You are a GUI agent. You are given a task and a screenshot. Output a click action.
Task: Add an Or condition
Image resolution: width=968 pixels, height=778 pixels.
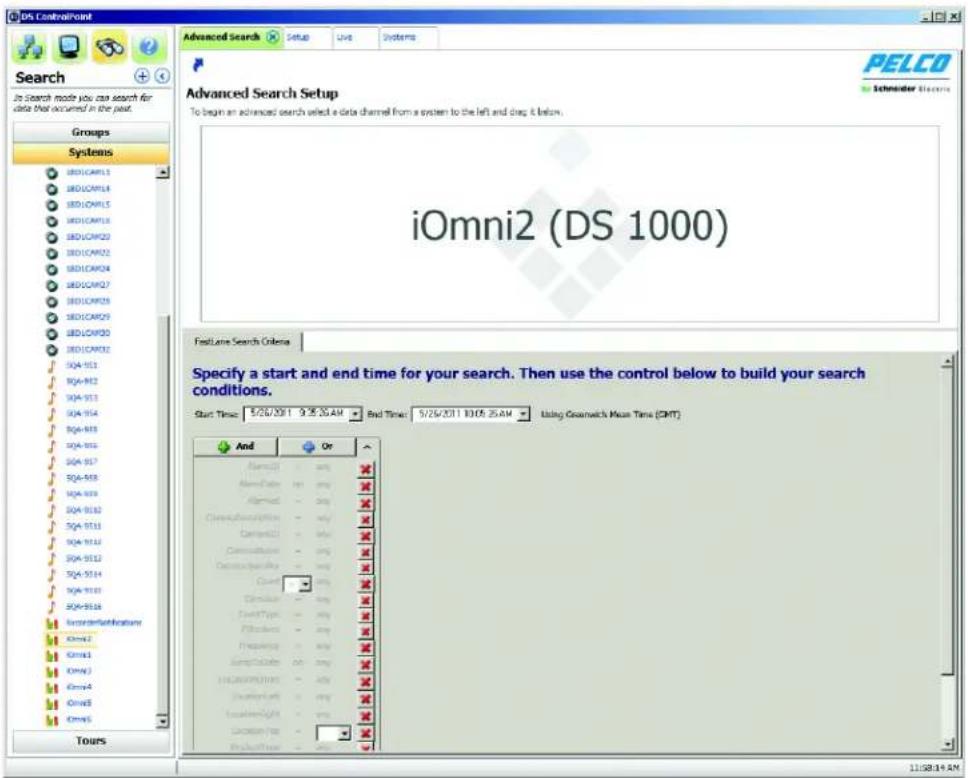pos(317,446)
